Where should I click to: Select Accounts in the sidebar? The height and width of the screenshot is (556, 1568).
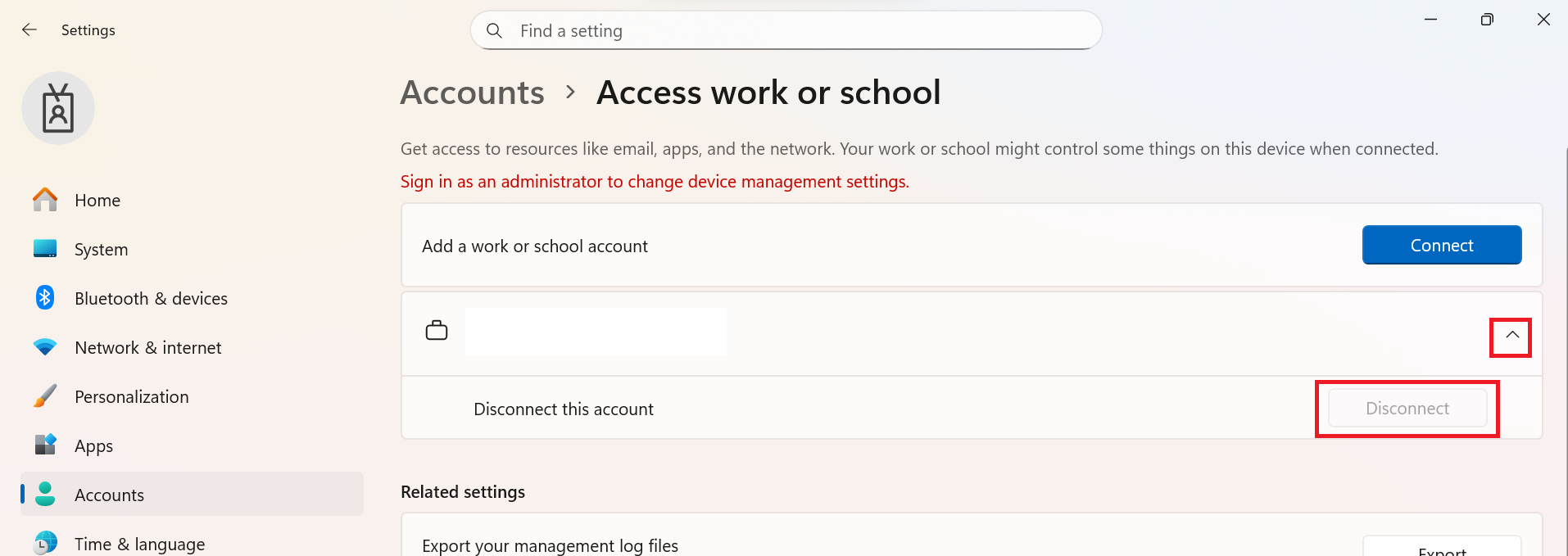[x=192, y=494]
